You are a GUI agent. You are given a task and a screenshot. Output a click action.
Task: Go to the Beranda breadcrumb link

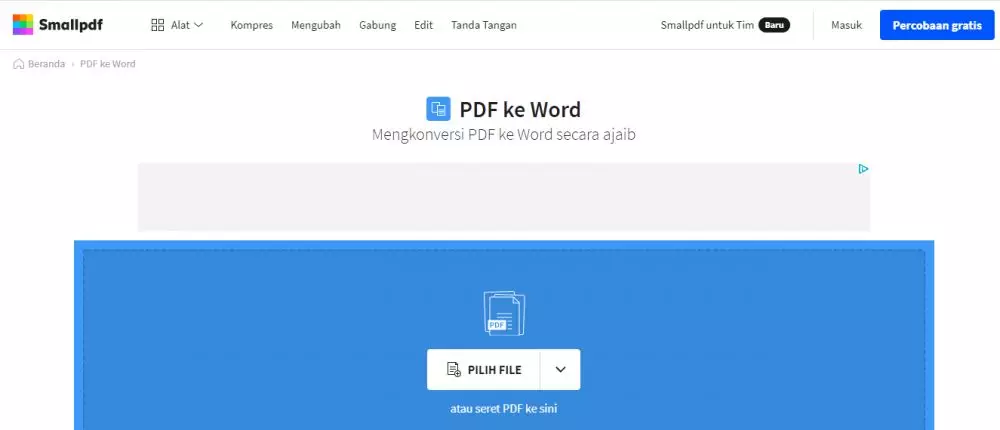(x=47, y=64)
